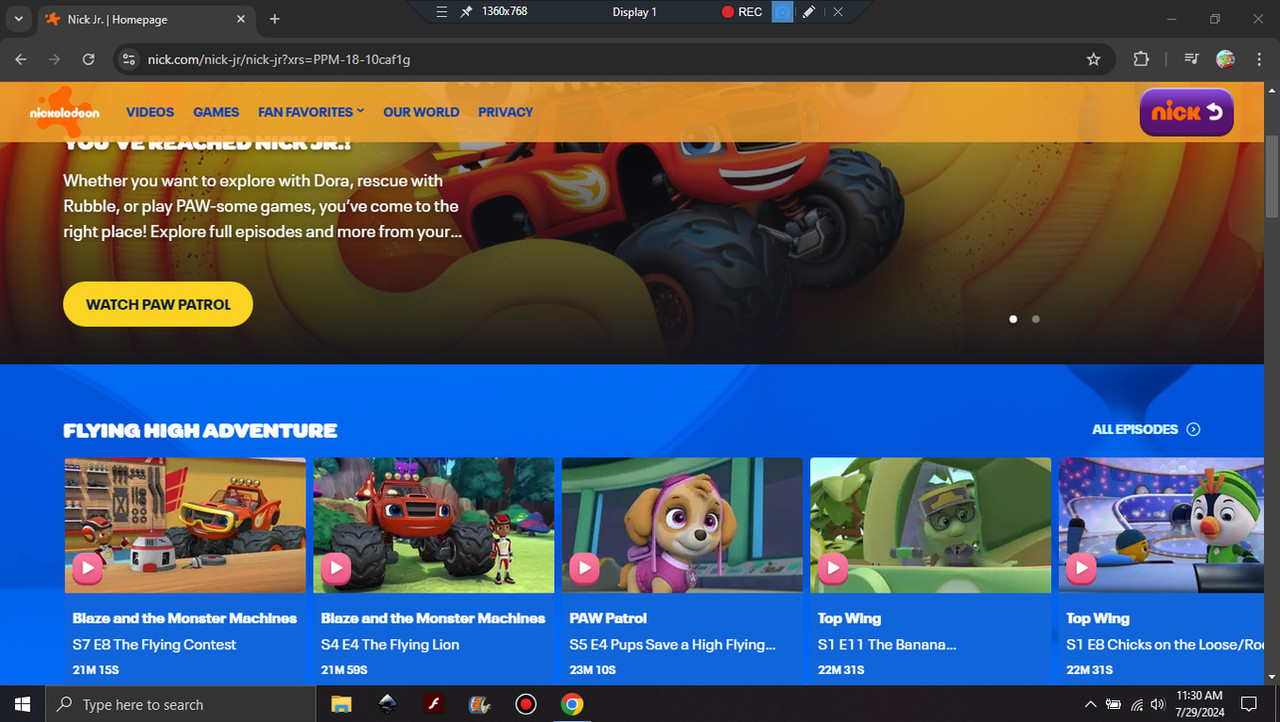Click the browser forward arrow
This screenshot has width=1280, height=722.
pos(55,59)
